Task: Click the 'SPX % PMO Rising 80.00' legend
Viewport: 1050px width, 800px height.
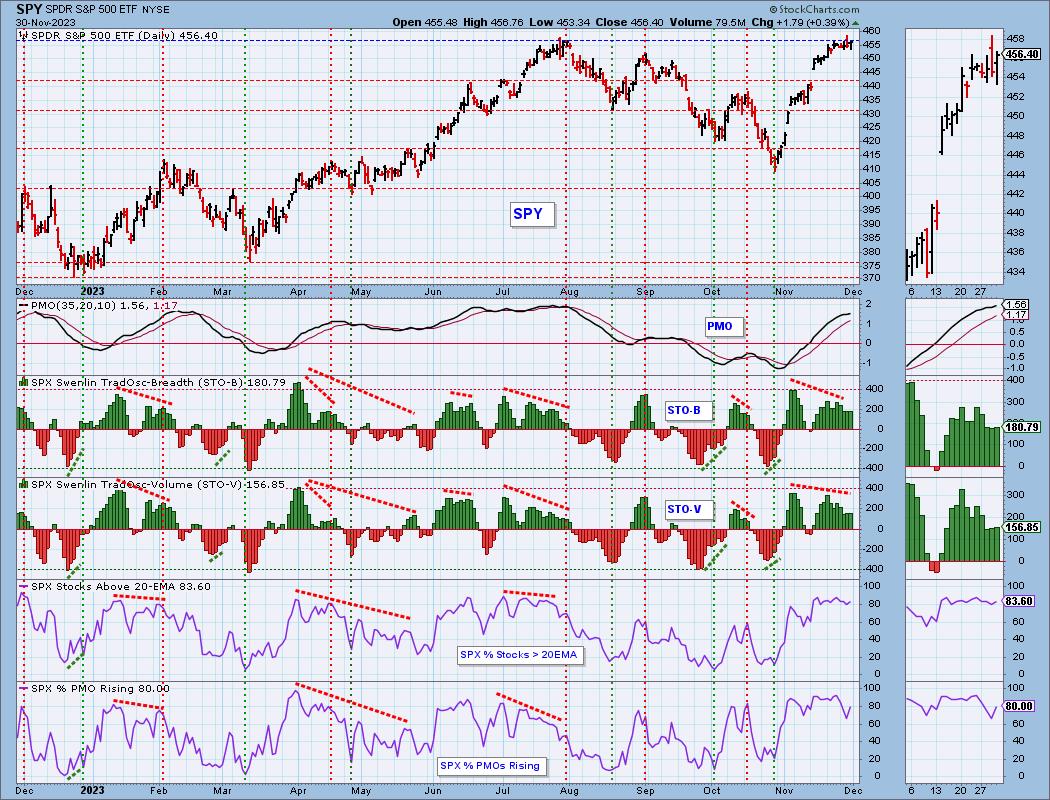Action: coord(100,688)
